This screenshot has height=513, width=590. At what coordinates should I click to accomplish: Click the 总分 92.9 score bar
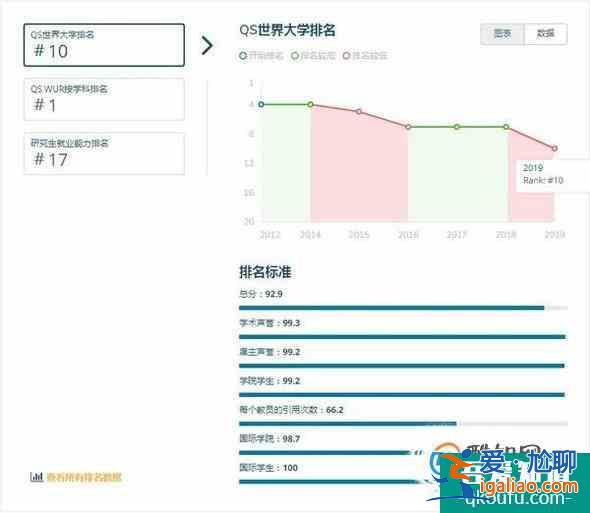click(403, 308)
